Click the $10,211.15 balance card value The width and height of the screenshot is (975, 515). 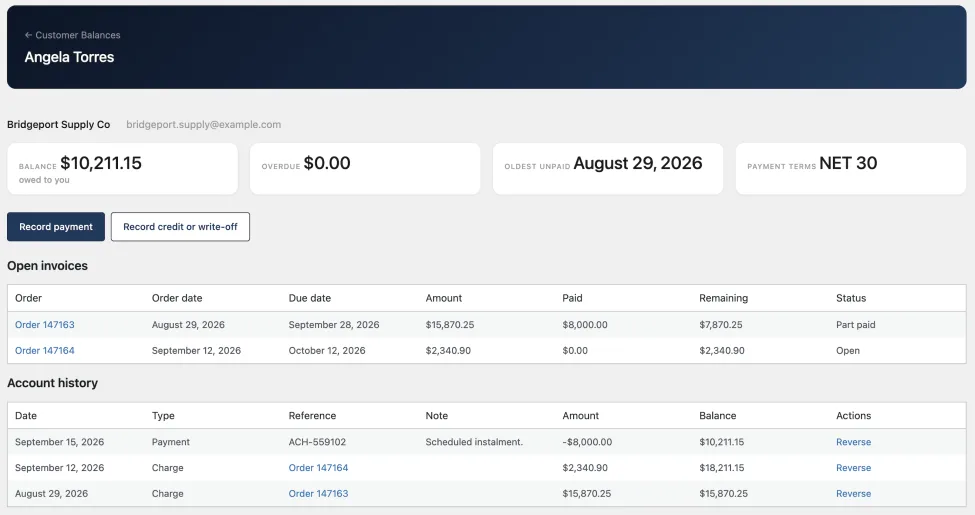click(101, 163)
